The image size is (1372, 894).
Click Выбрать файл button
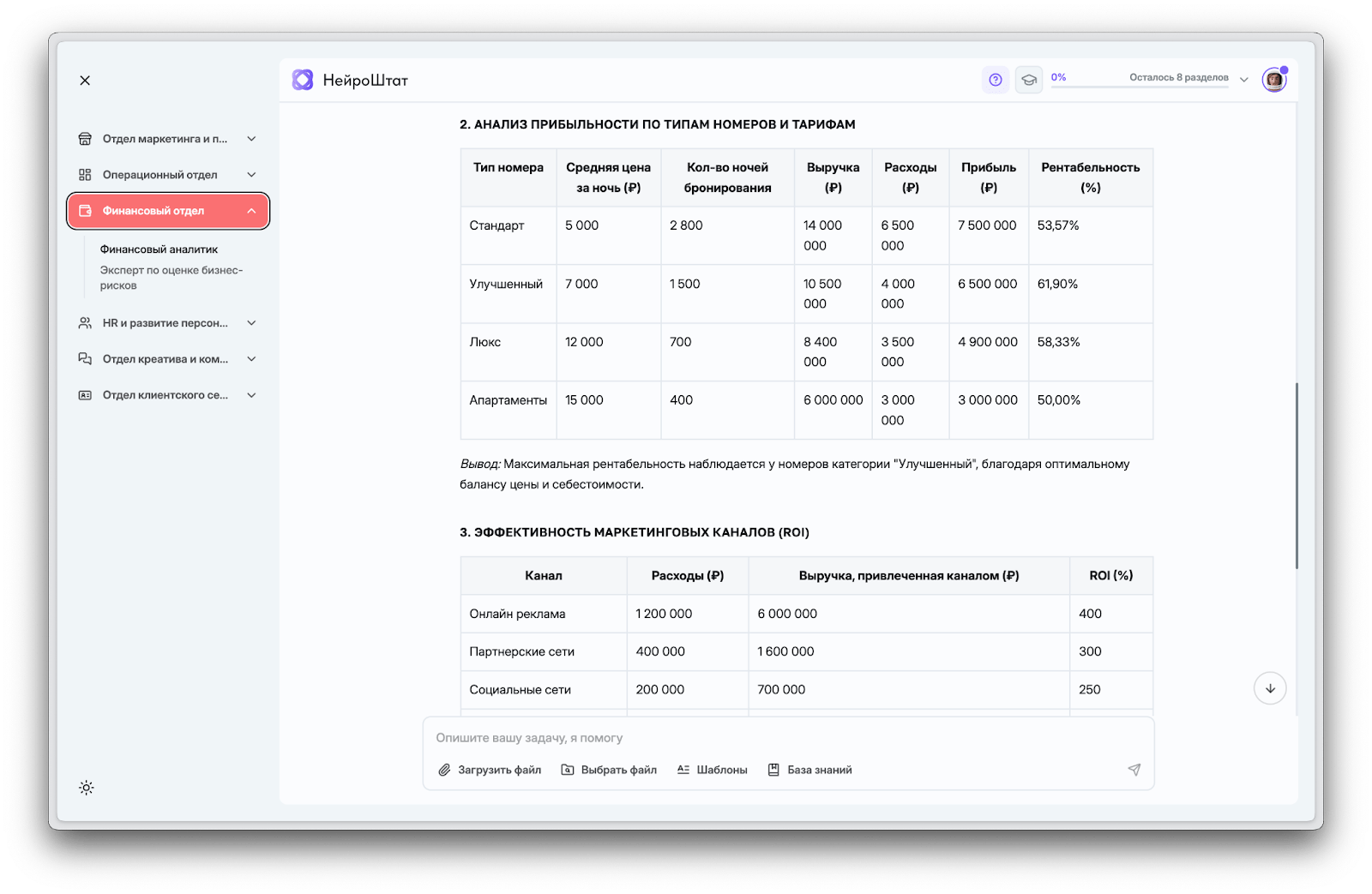point(609,770)
